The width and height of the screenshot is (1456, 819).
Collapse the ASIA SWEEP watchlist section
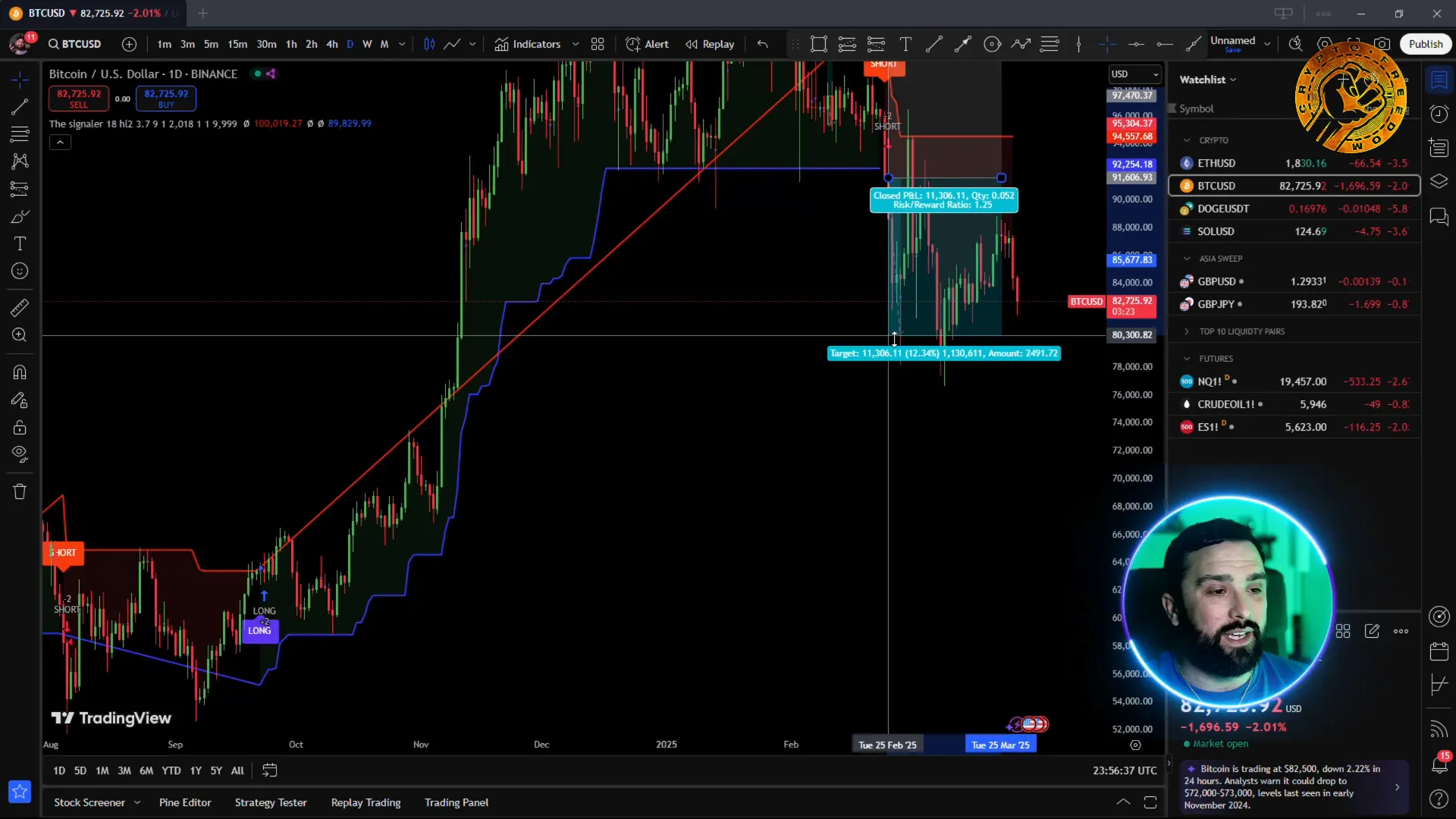1187,259
